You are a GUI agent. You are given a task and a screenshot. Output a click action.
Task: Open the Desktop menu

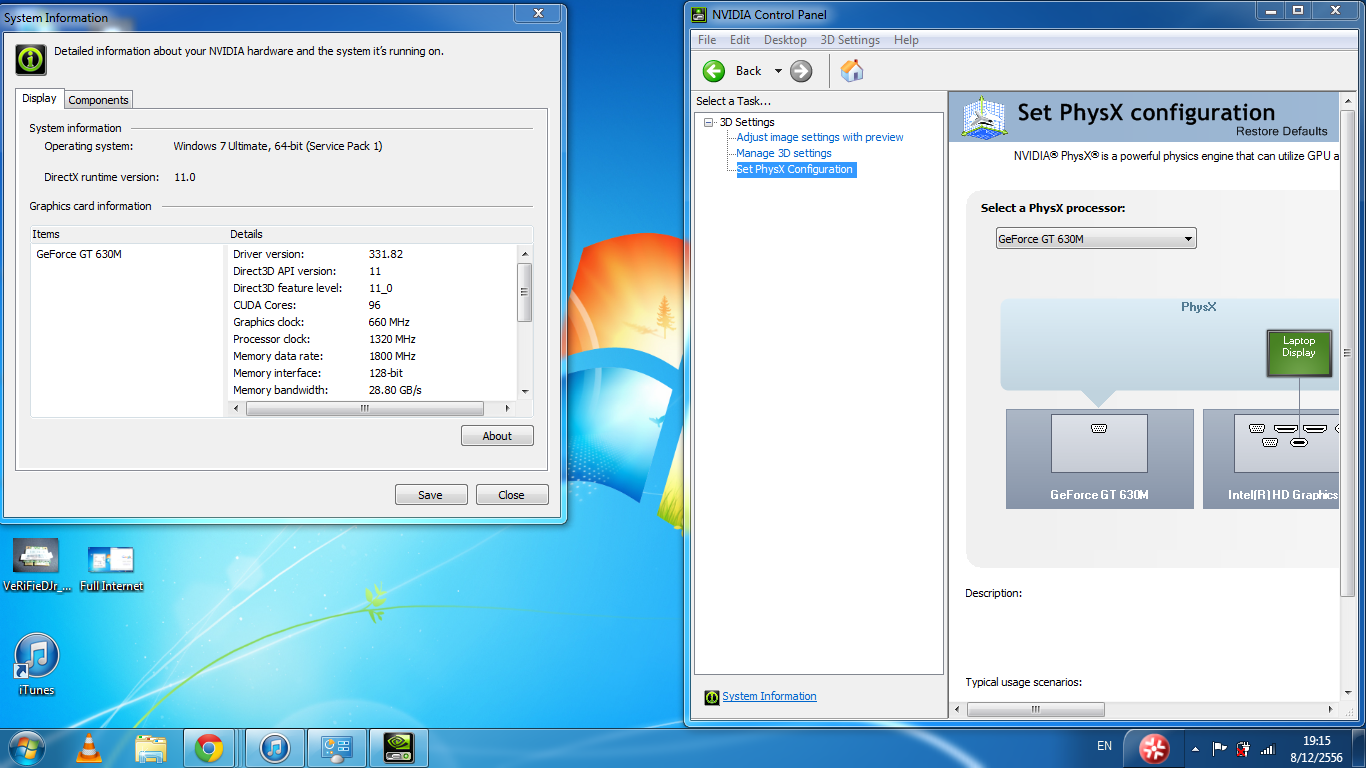[785, 40]
